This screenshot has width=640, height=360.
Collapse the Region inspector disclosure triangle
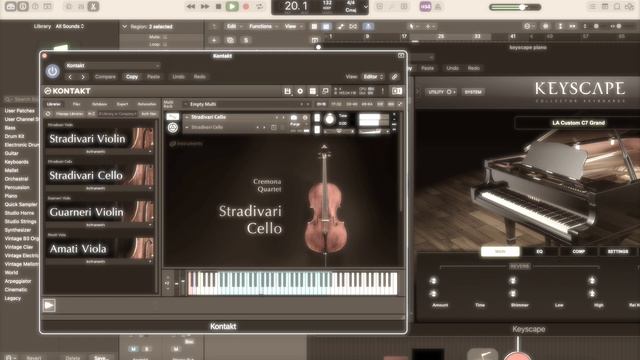click(x=125, y=27)
